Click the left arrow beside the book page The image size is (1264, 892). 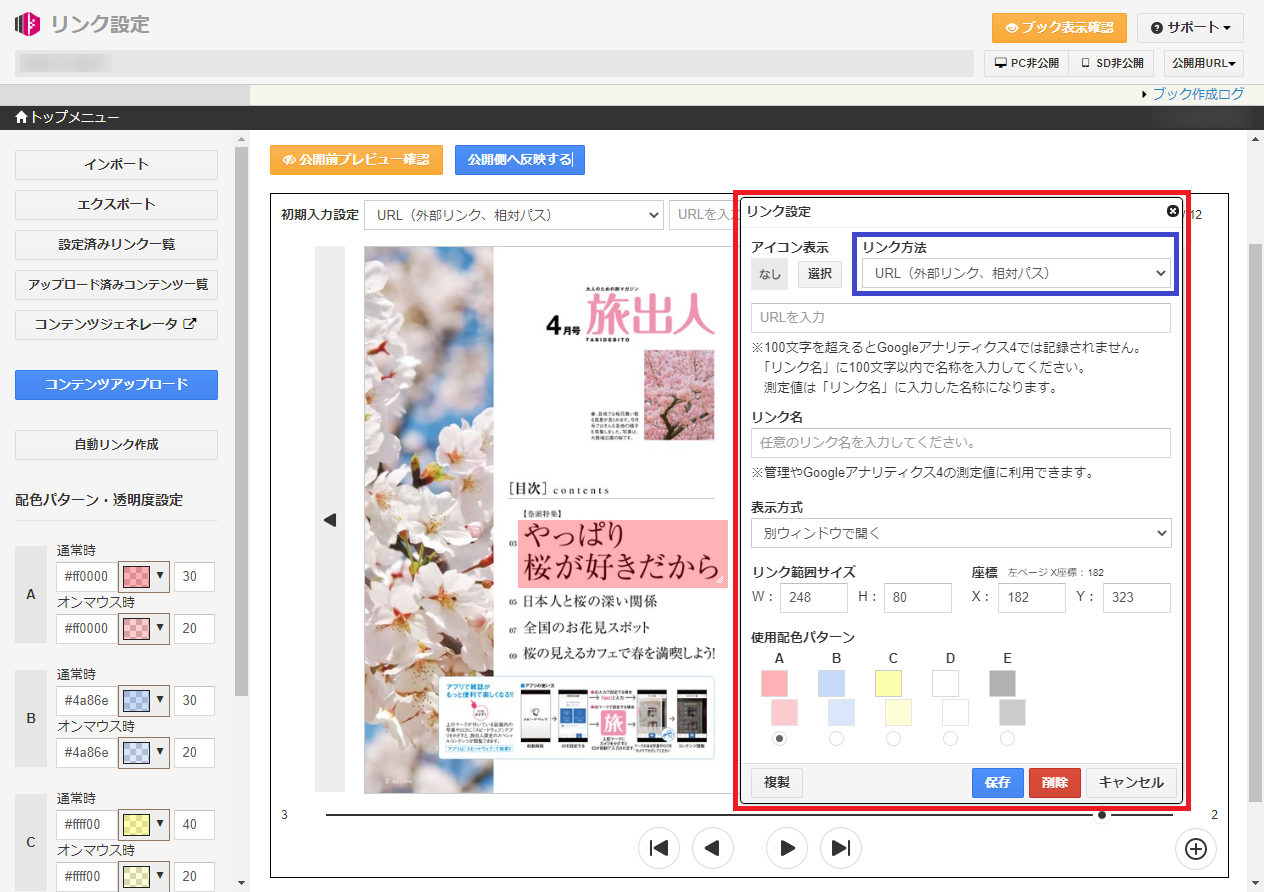click(x=330, y=519)
